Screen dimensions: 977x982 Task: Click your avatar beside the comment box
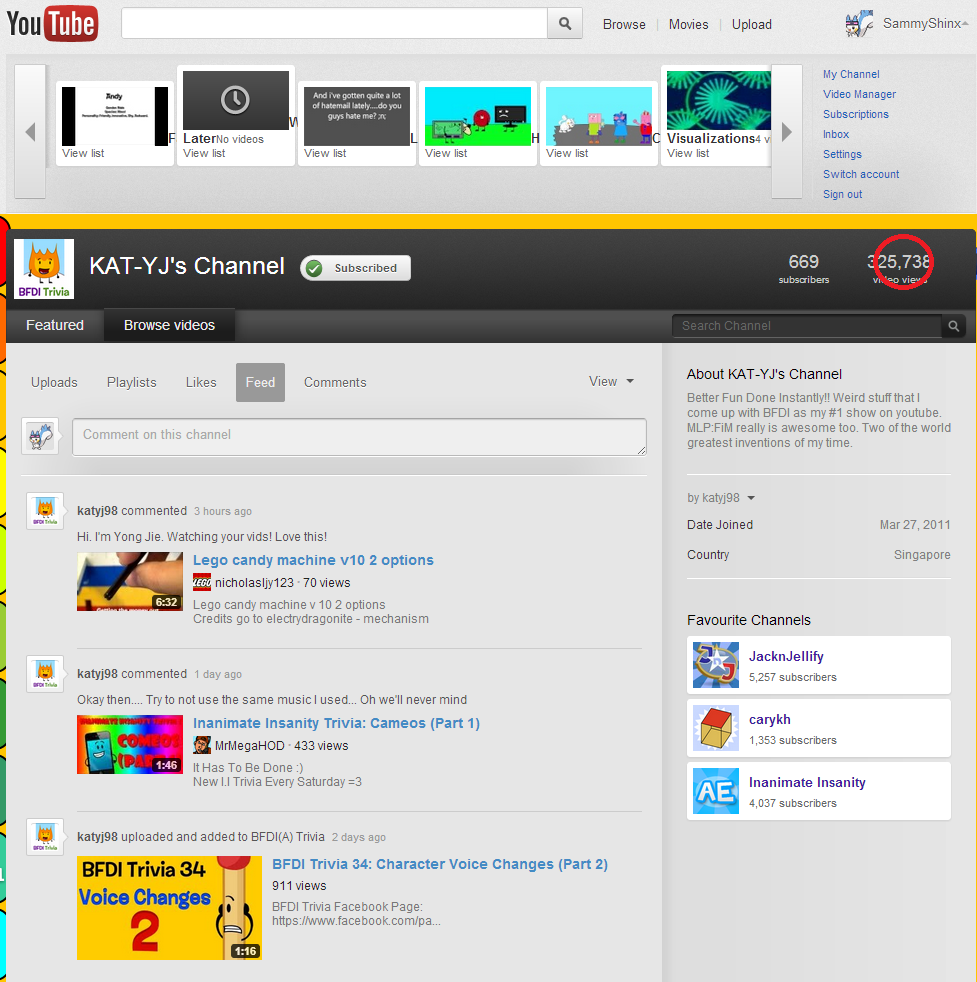[x=41, y=436]
